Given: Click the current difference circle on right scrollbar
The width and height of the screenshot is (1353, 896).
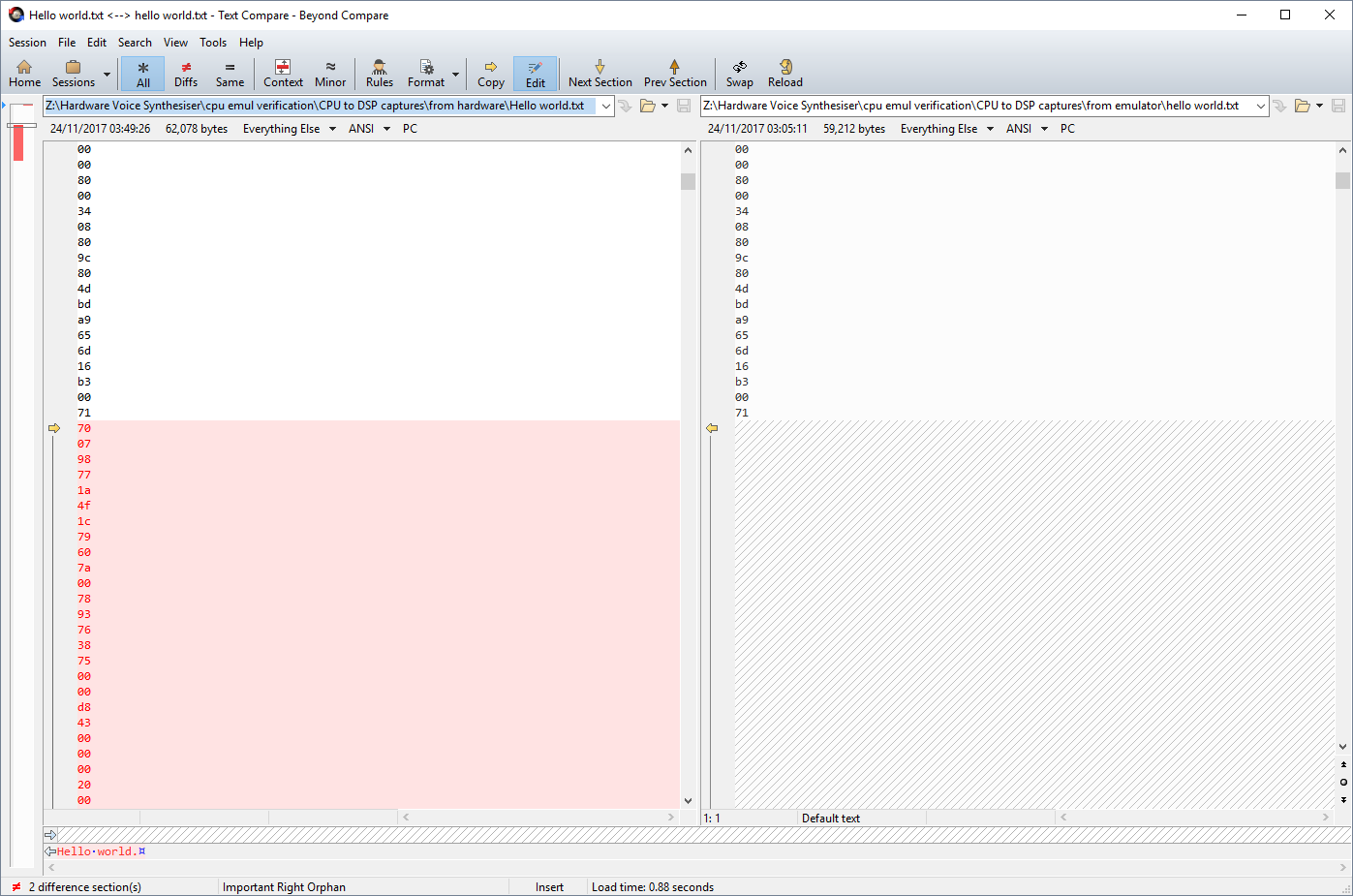Looking at the screenshot, I should tap(1343, 782).
